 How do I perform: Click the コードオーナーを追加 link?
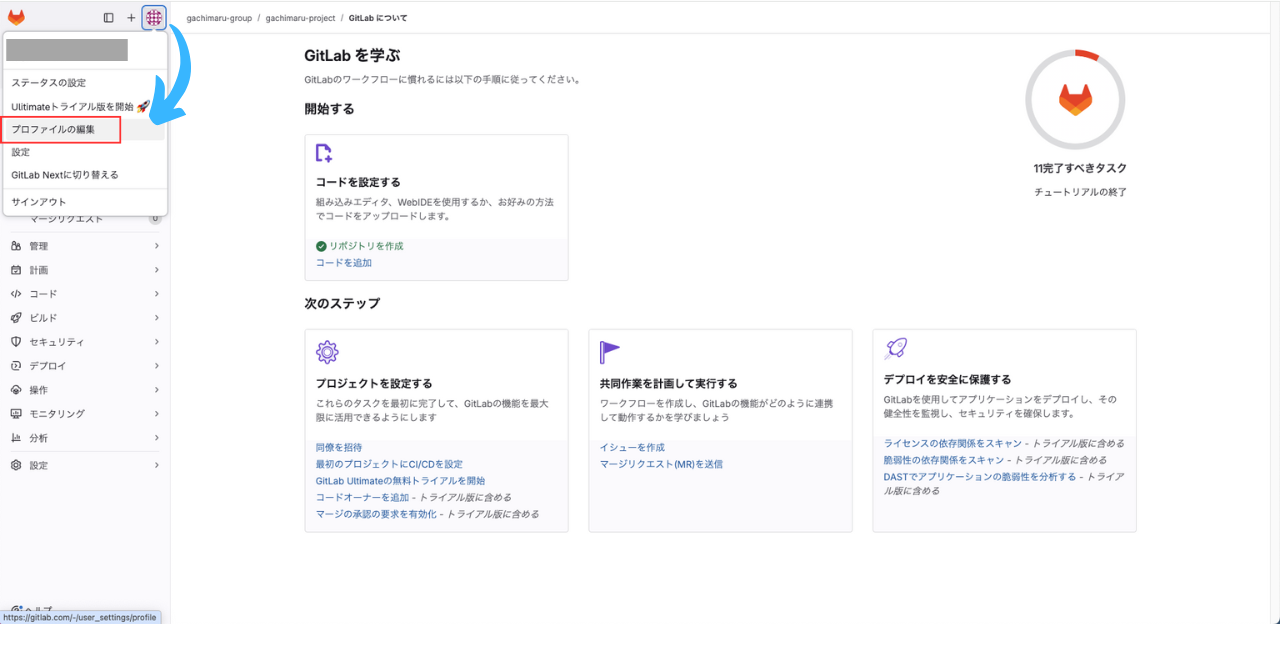coord(362,497)
